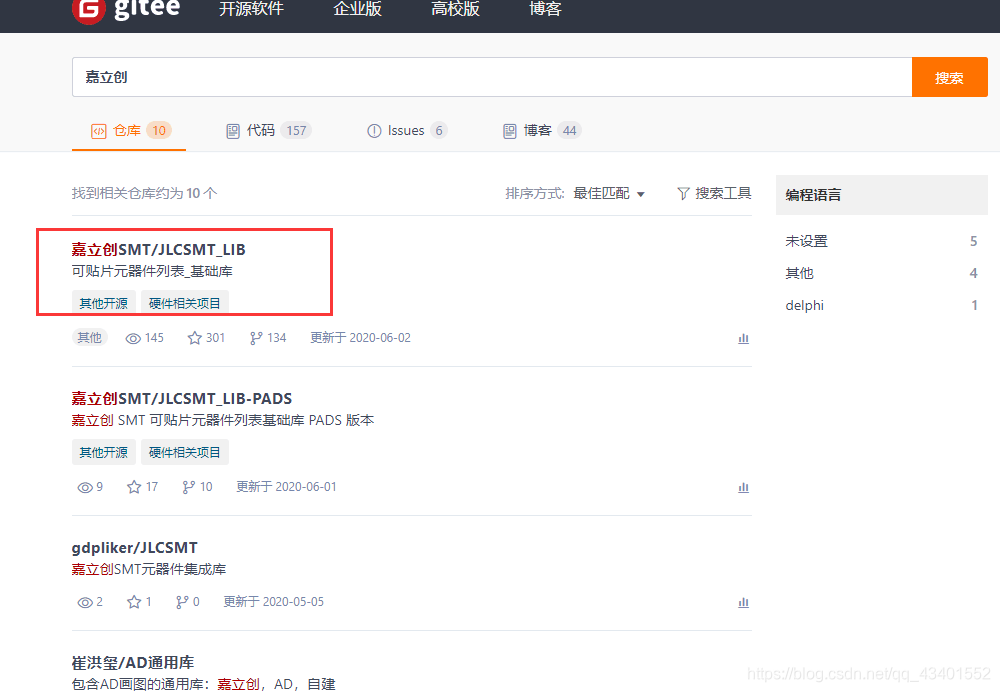Image resolution: width=1000 pixels, height=692 pixels.
Task: Click the code icon on 仓库 tab
Action: (x=99, y=131)
